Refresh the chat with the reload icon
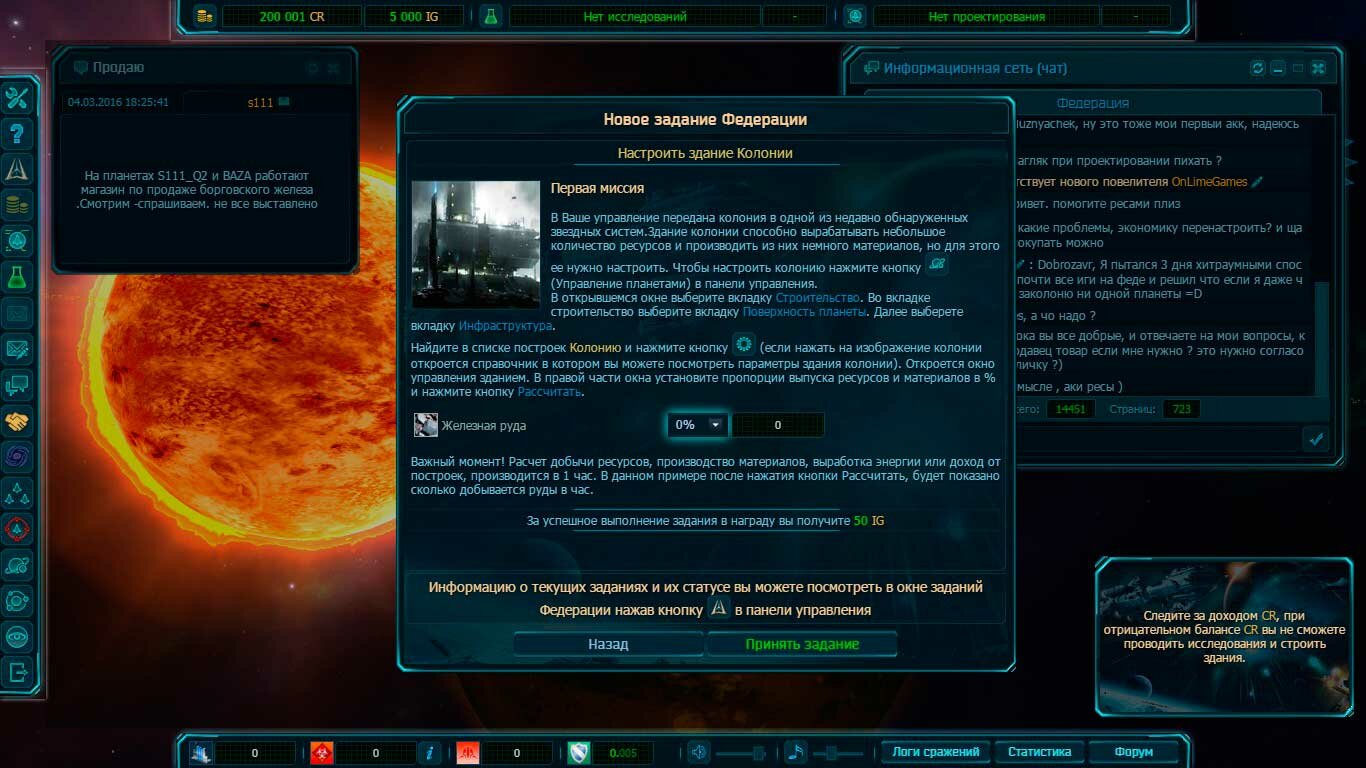1366x768 pixels. (x=1257, y=68)
